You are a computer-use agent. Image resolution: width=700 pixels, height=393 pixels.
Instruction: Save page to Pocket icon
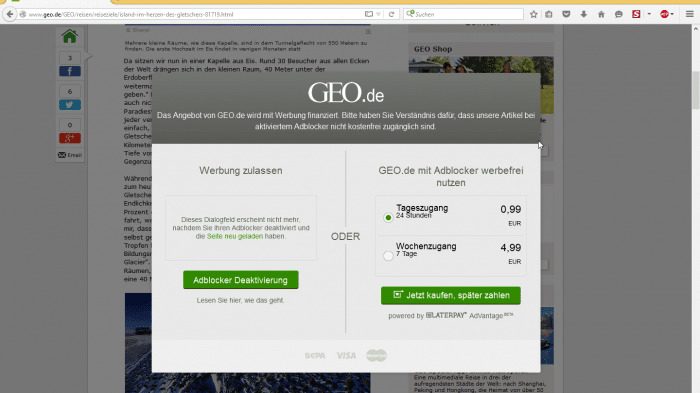tap(566, 14)
